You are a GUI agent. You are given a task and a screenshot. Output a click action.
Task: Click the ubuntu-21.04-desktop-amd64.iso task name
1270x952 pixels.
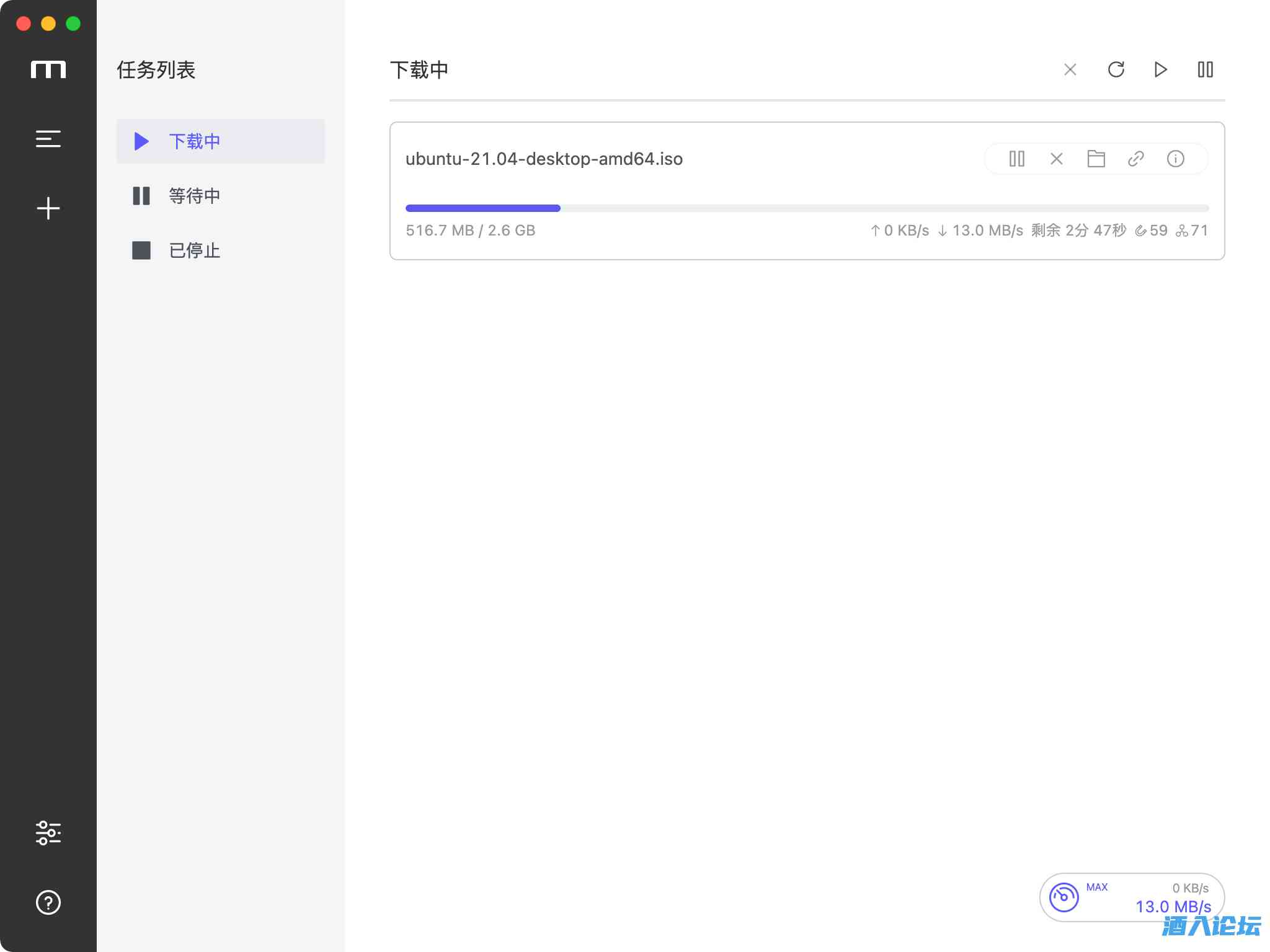(544, 159)
